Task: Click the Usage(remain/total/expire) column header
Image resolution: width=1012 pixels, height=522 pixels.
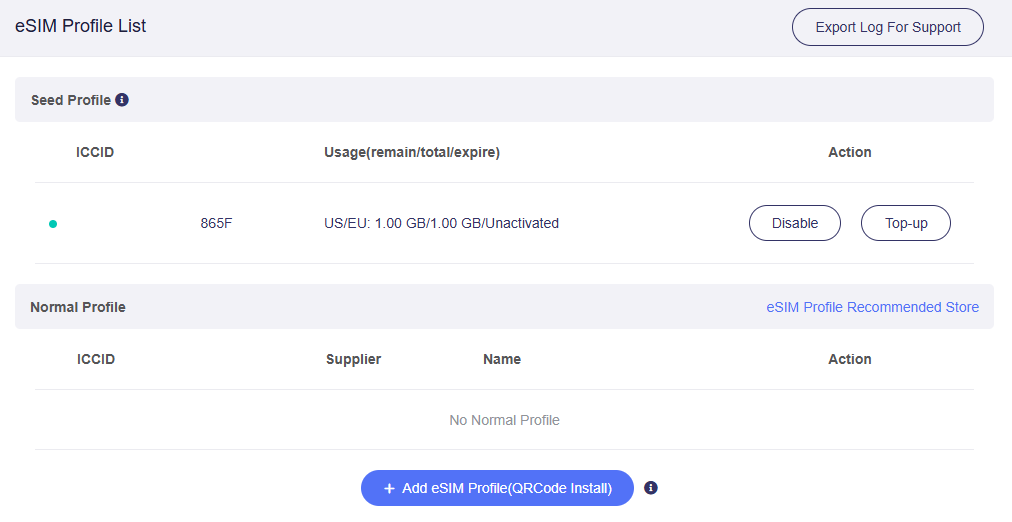Action: click(x=411, y=152)
